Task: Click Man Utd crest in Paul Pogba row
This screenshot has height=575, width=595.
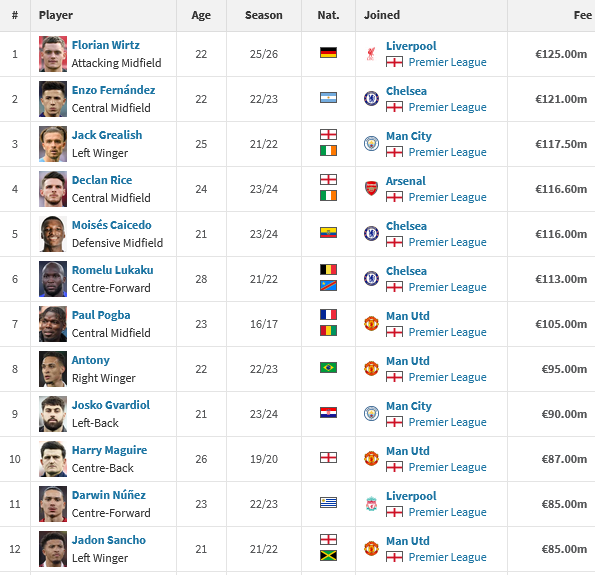Action: point(371,324)
